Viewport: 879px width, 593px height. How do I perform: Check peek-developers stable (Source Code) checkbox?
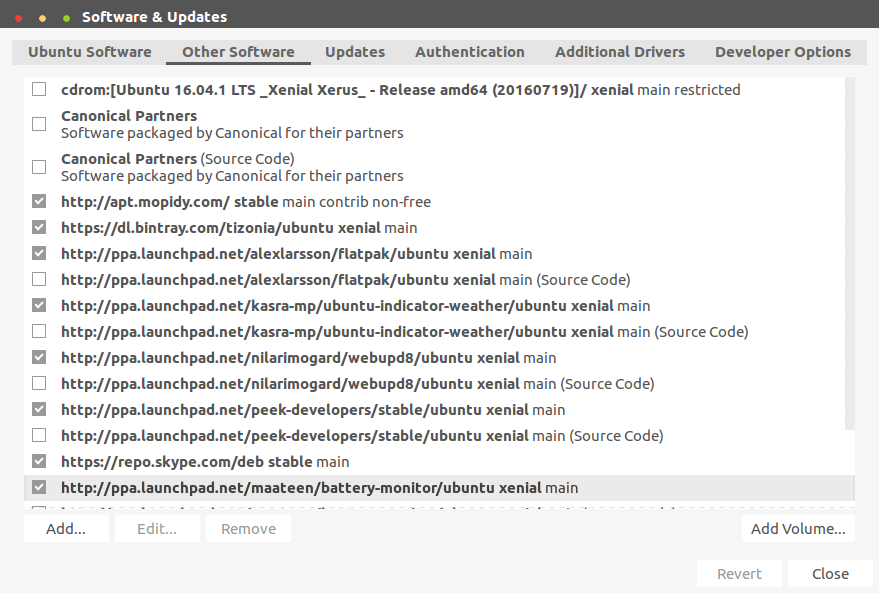tap(39, 436)
